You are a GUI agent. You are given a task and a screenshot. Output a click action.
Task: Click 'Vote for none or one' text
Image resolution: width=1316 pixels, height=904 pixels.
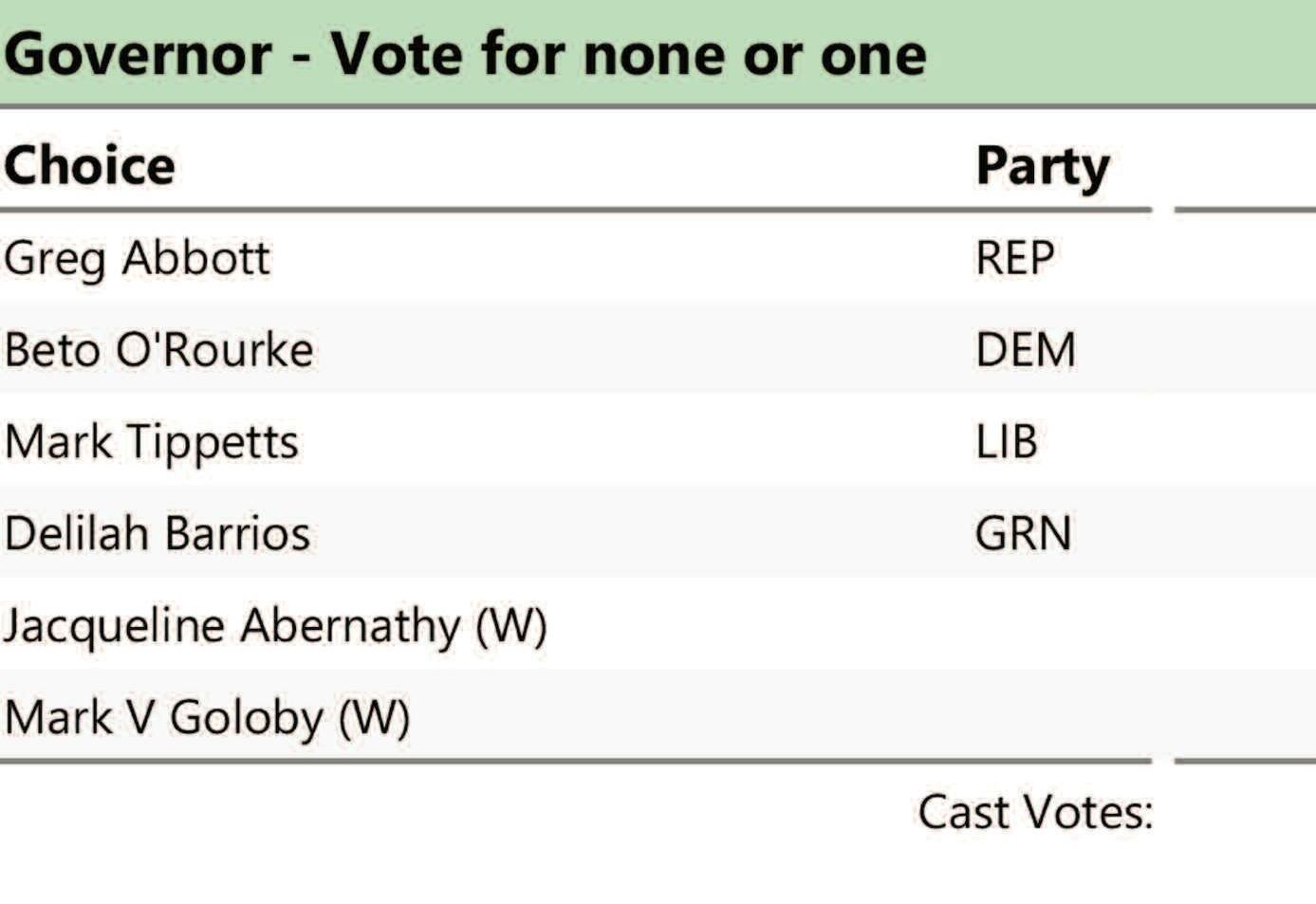[628, 54]
